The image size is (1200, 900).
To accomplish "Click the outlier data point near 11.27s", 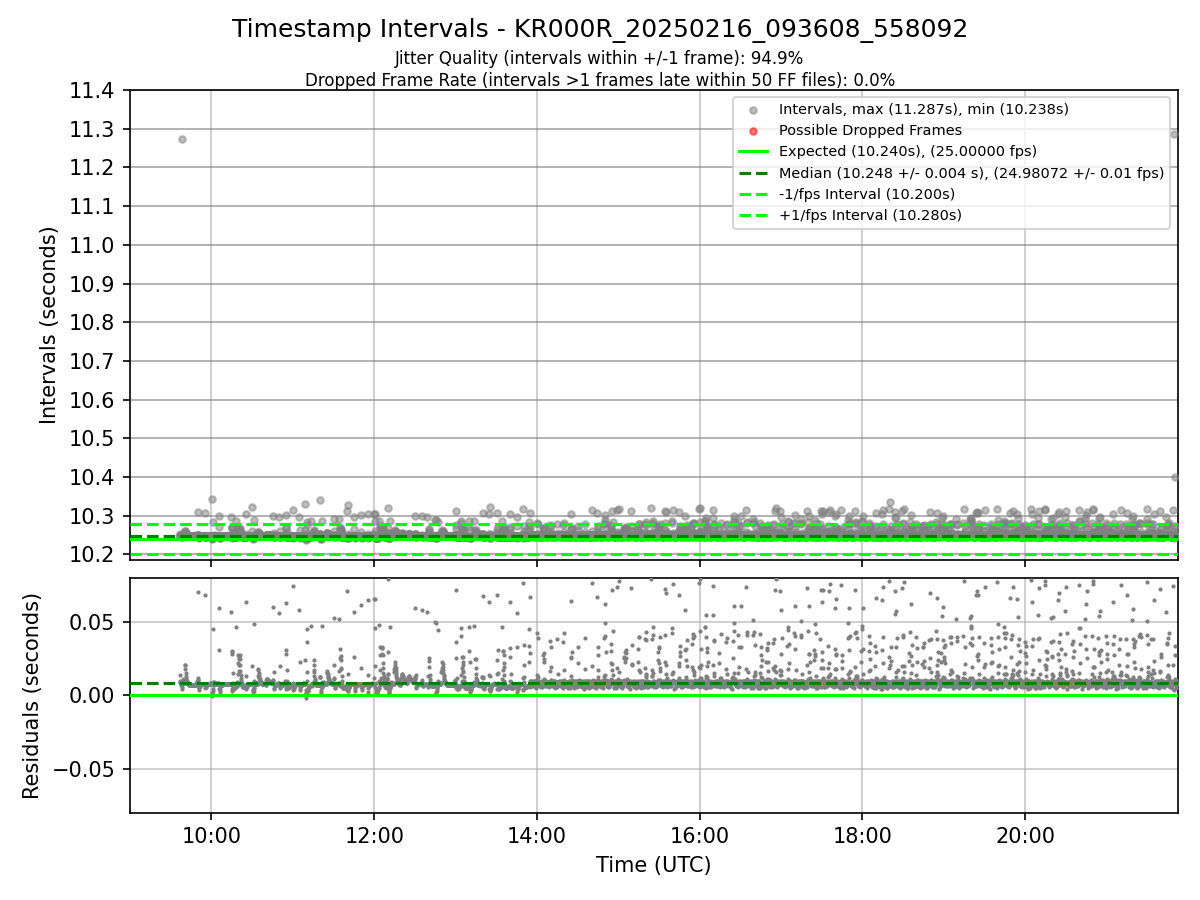I will click(x=182, y=139).
